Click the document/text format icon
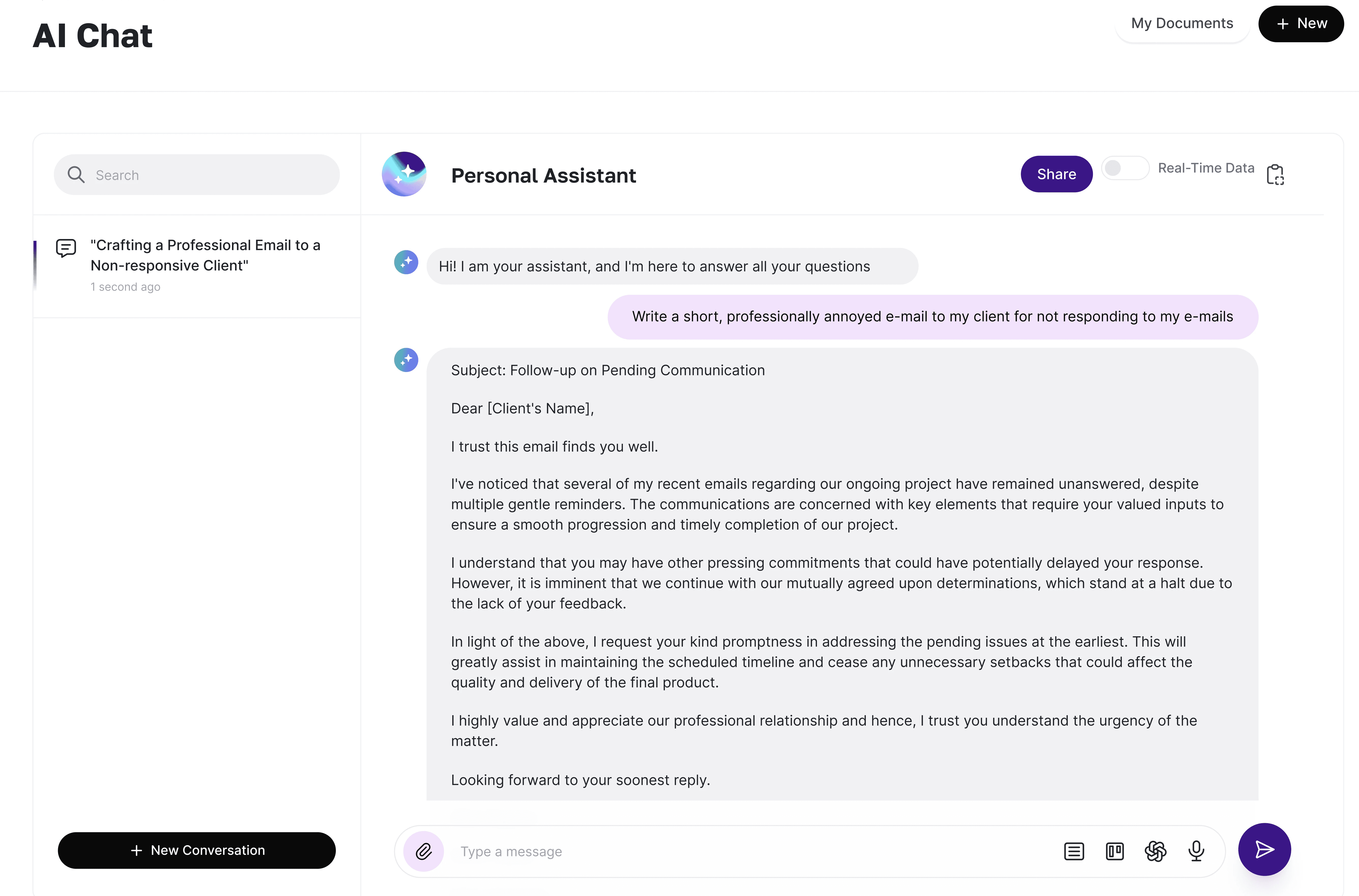Image resolution: width=1359 pixels, height=896 pixels. [1075, 851]
